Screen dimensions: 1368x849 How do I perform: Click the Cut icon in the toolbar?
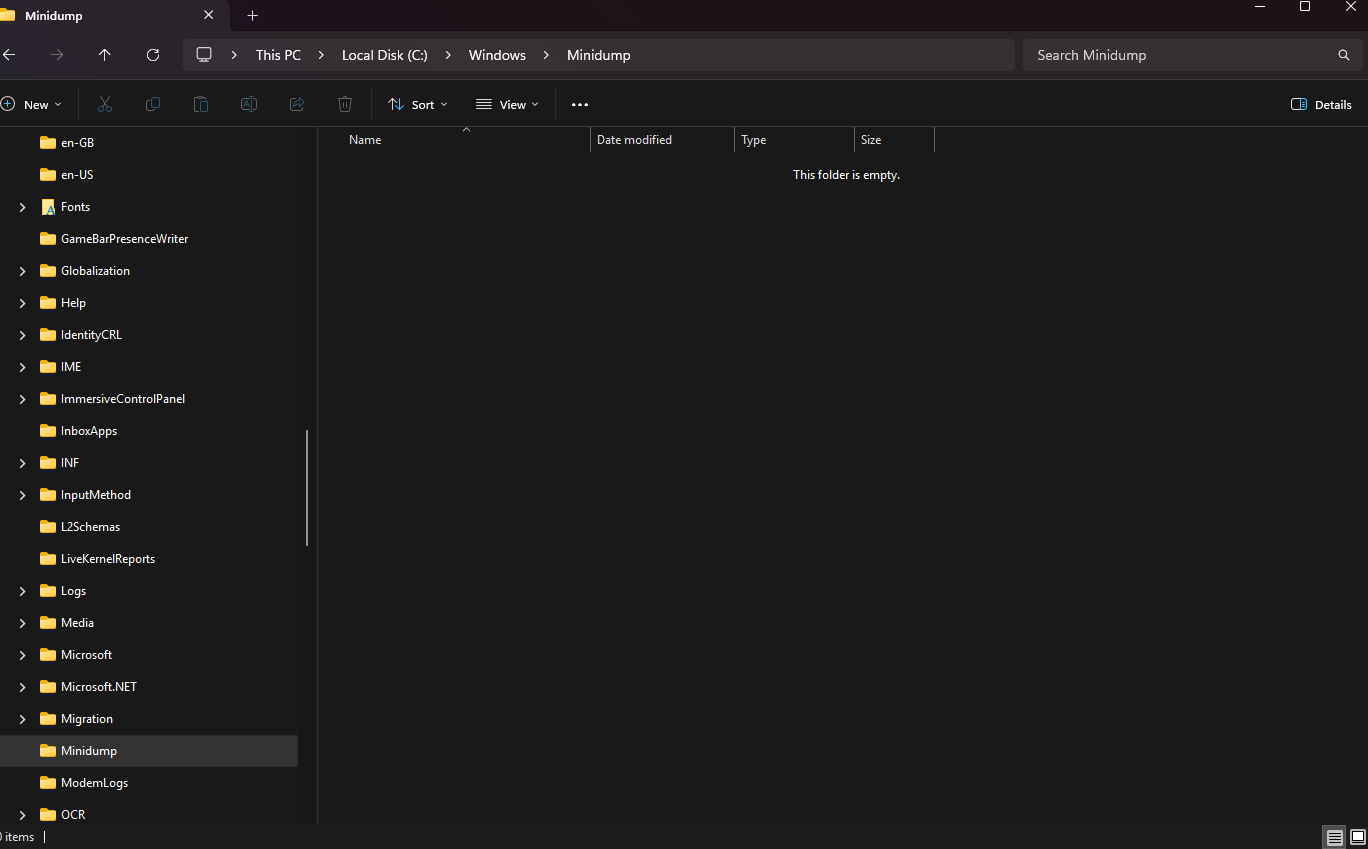pyautogui.click(x=104, y=104)
